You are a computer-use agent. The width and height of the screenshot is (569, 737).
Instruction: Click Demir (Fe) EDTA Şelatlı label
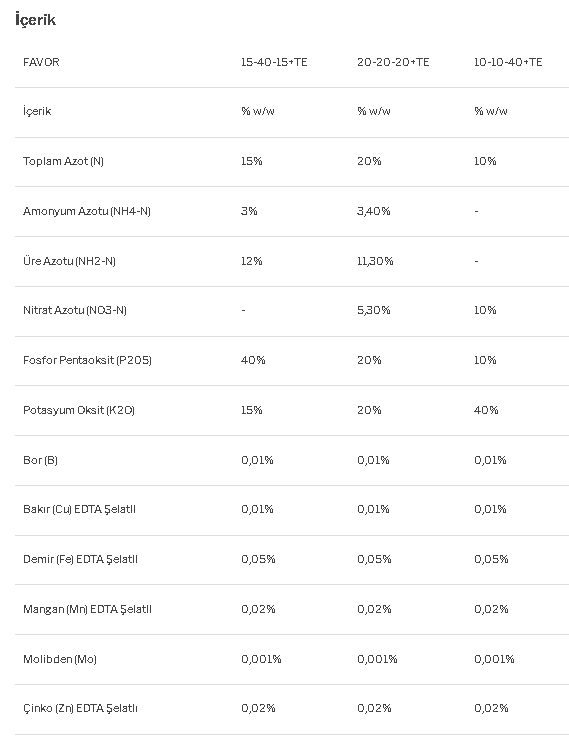80,559
